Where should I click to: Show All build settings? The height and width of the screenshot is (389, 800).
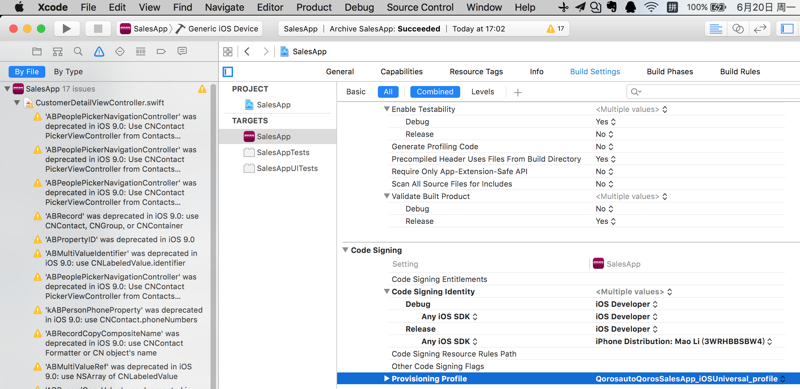pos(388,92)
